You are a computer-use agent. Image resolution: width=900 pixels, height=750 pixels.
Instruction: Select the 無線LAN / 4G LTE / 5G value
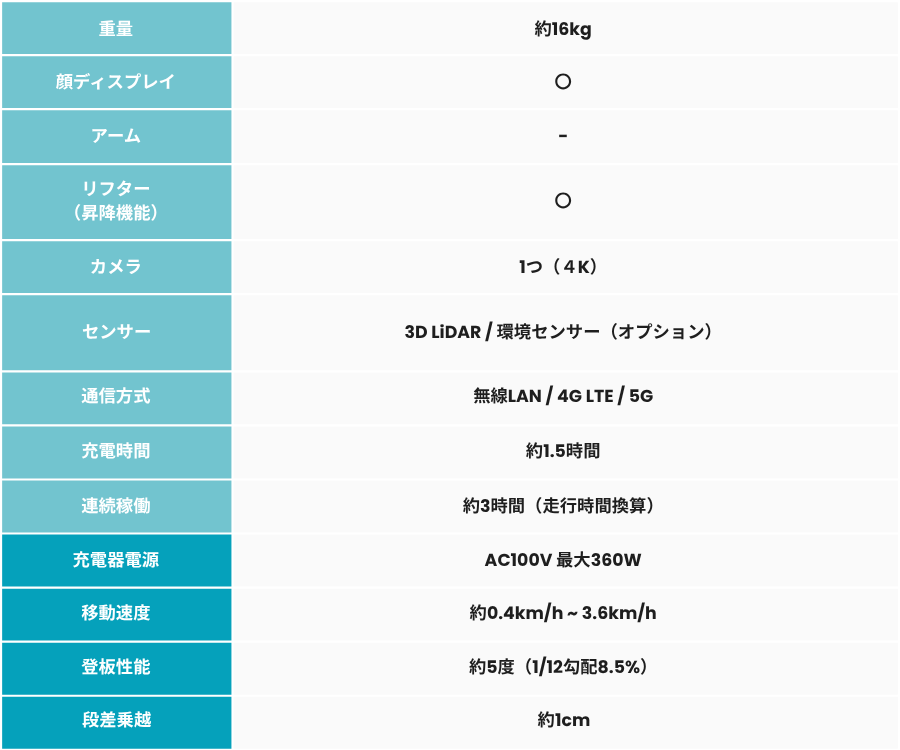(563, 397)
